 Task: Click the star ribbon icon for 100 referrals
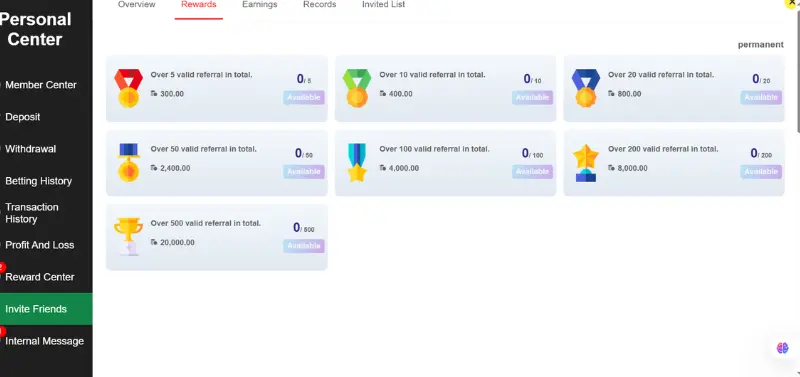click(x=357, y=162)
